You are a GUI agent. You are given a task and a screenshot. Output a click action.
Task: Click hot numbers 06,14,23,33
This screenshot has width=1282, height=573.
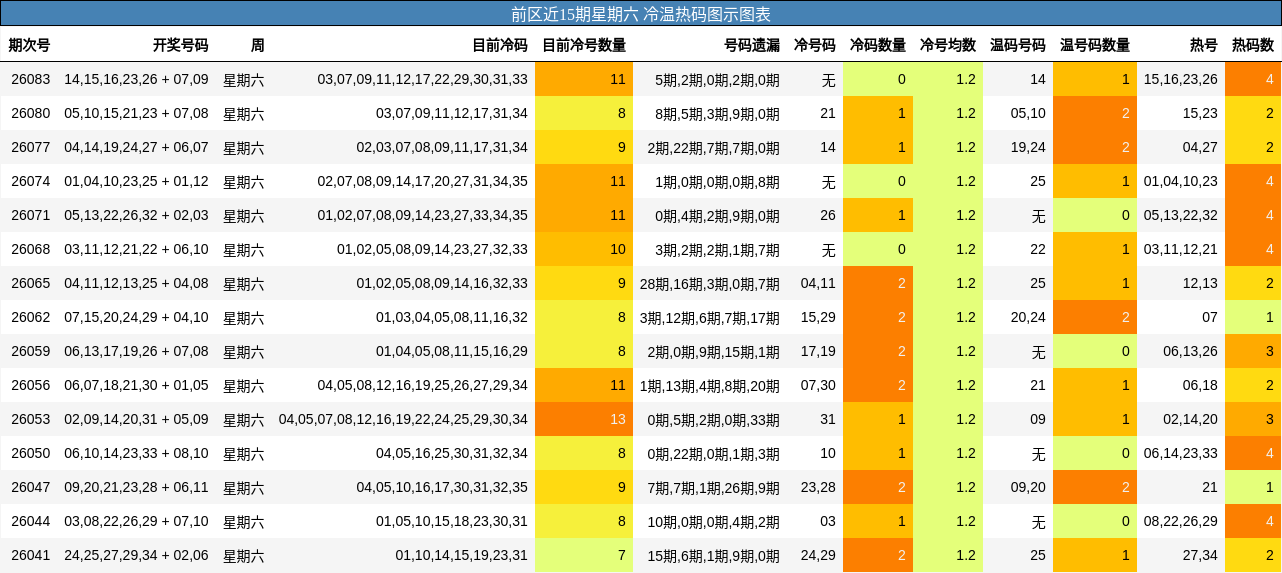1181,453
